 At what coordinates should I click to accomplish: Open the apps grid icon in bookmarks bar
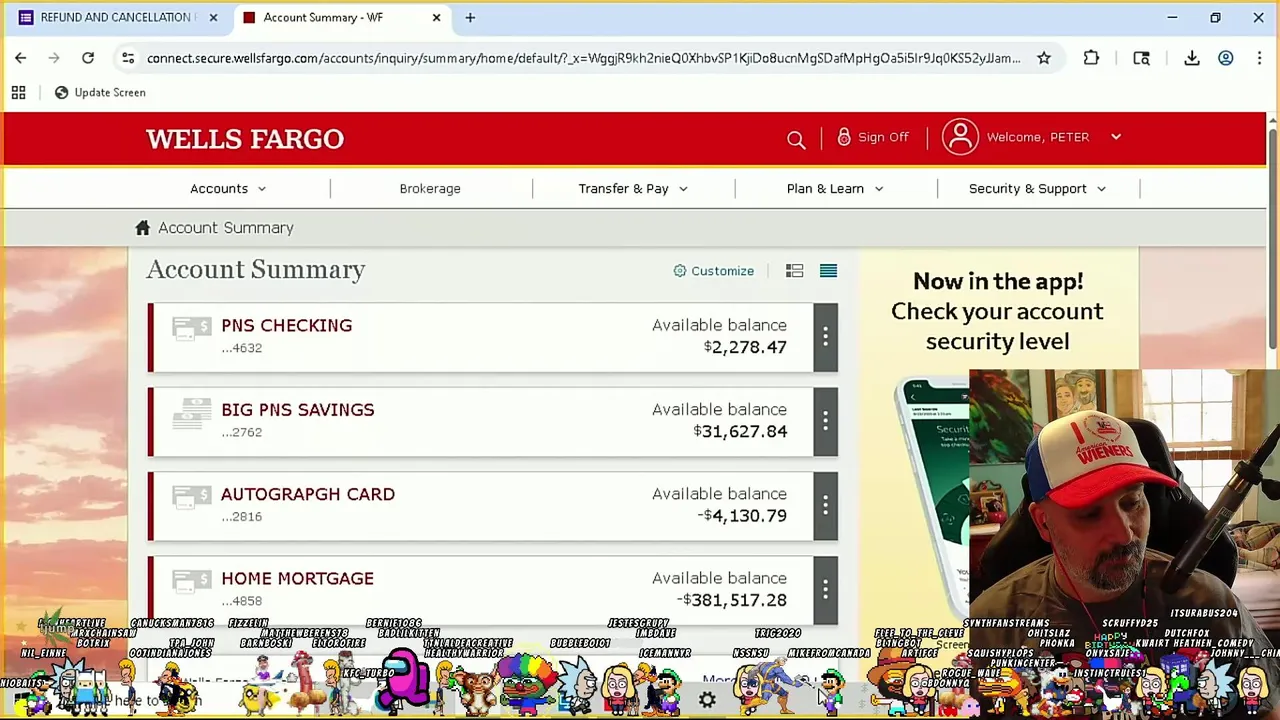[18, 92]
